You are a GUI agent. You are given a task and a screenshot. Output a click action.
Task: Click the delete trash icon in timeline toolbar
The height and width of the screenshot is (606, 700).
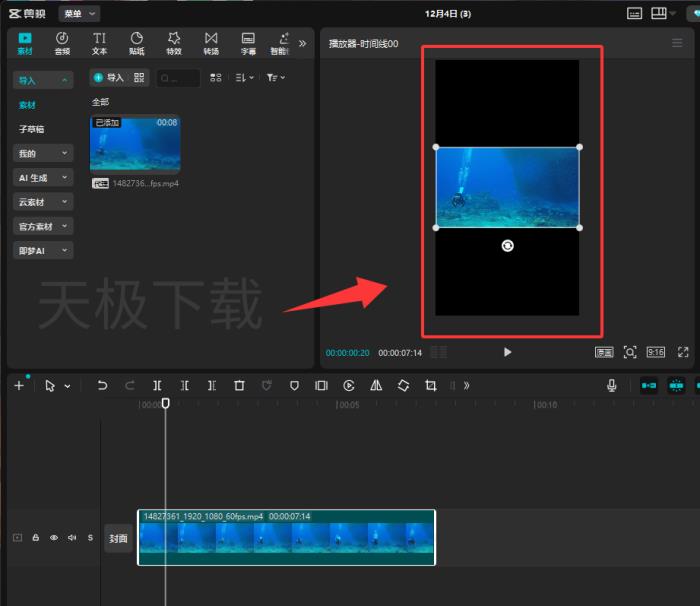(239, 385)
